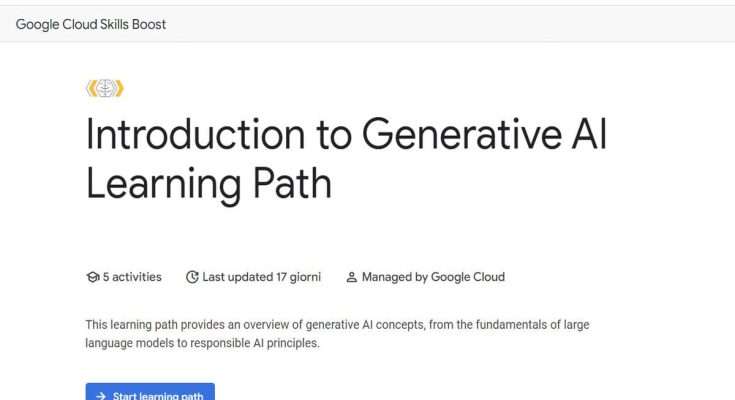Click the yellow right bracket of the badge
Image resolution: width=735 pixels, height=400 pixels.
pyautogui.click(x=120, y=88)
